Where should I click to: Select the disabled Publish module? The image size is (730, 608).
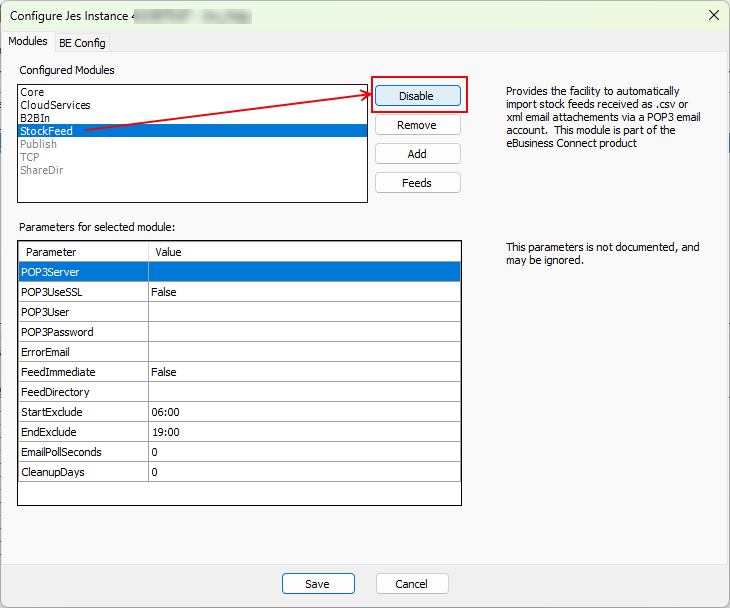click(192, 144)
